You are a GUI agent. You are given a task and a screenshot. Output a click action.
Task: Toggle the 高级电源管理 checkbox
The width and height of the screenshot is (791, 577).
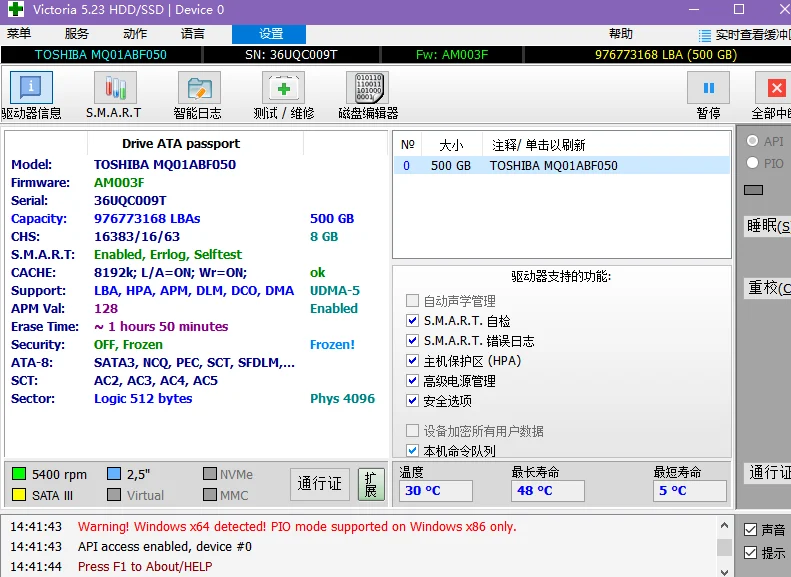coord(412,381)
